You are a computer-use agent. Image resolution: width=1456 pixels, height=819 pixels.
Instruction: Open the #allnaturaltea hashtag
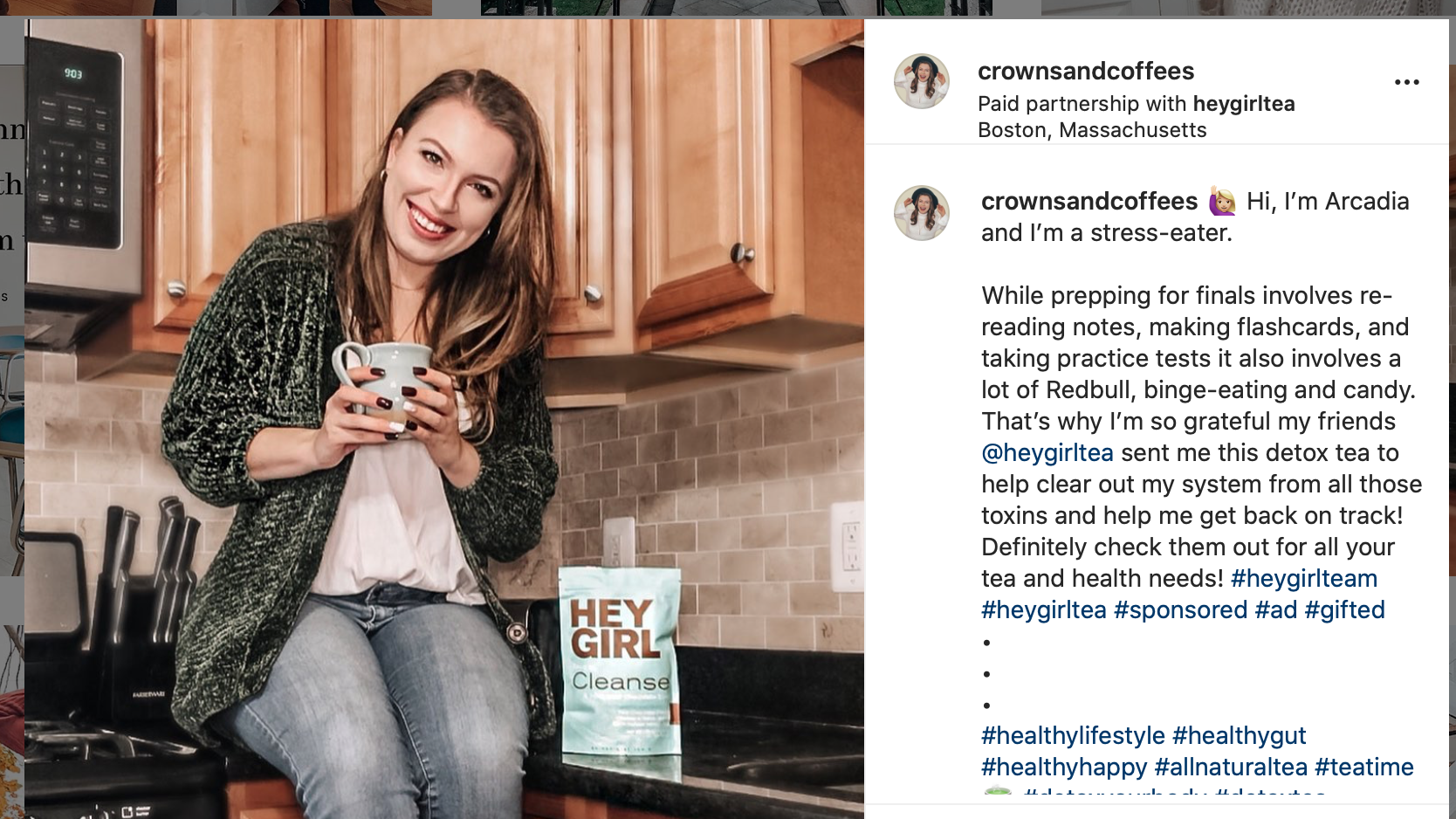[x=1231, y=767]
